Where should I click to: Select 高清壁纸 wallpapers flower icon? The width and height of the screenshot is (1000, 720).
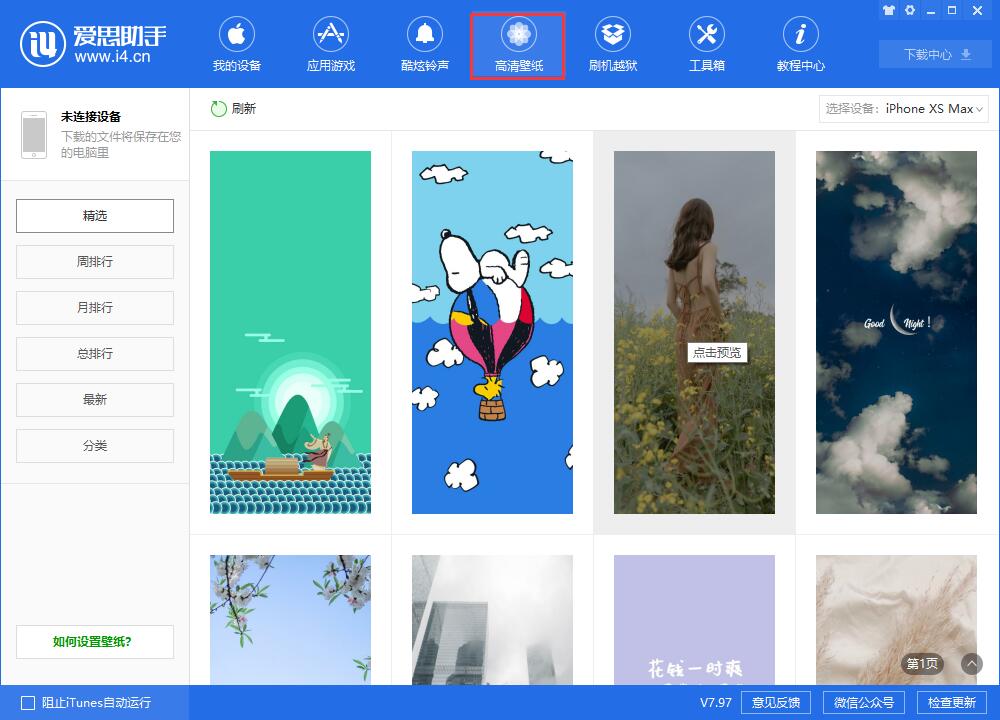[518, 36]
